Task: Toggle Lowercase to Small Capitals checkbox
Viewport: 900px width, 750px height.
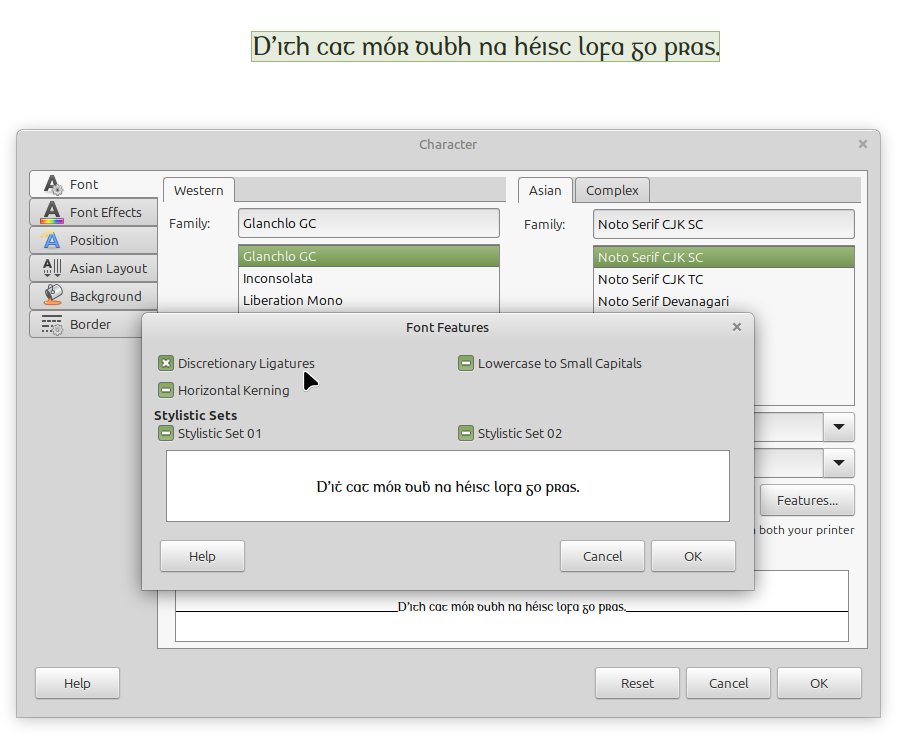Action: click(465, 363)
